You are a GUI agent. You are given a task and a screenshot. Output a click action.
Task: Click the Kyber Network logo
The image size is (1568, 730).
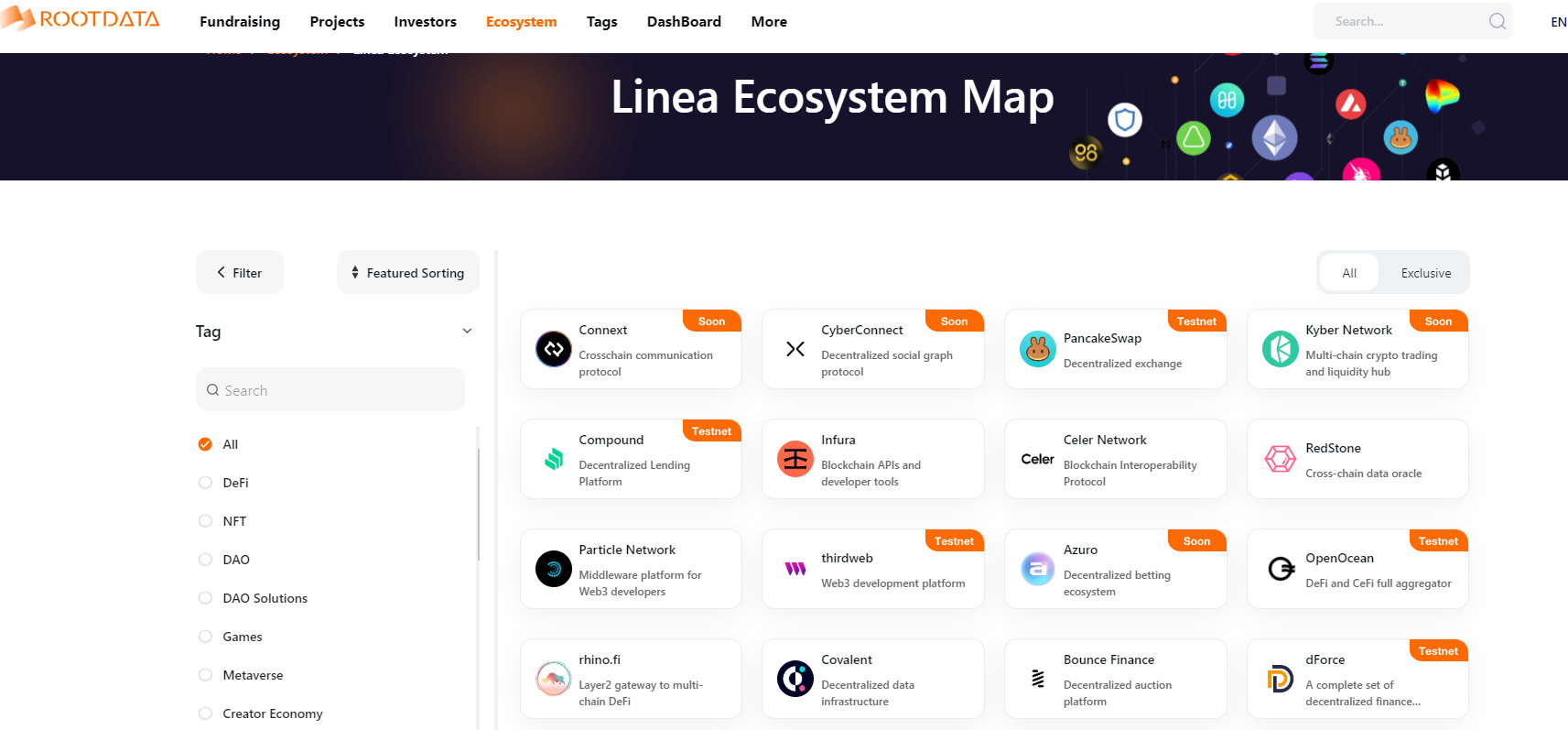point(1281,349)
